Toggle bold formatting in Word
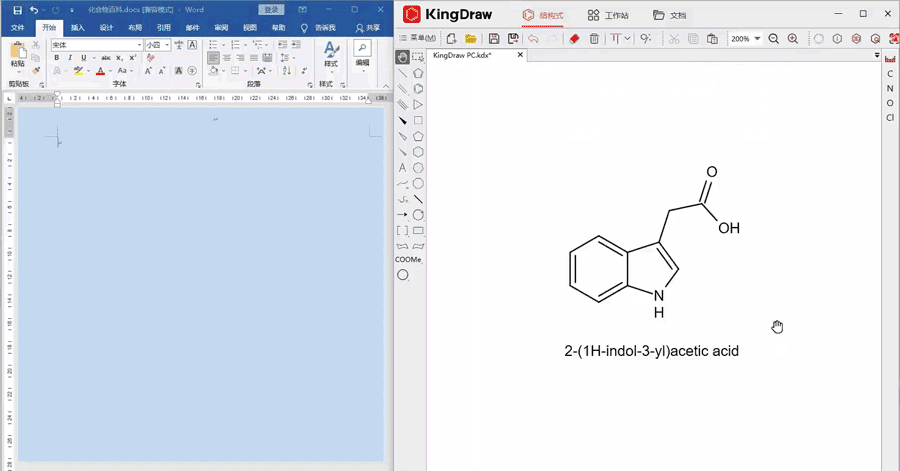900x471 pixels. [56, 57]
